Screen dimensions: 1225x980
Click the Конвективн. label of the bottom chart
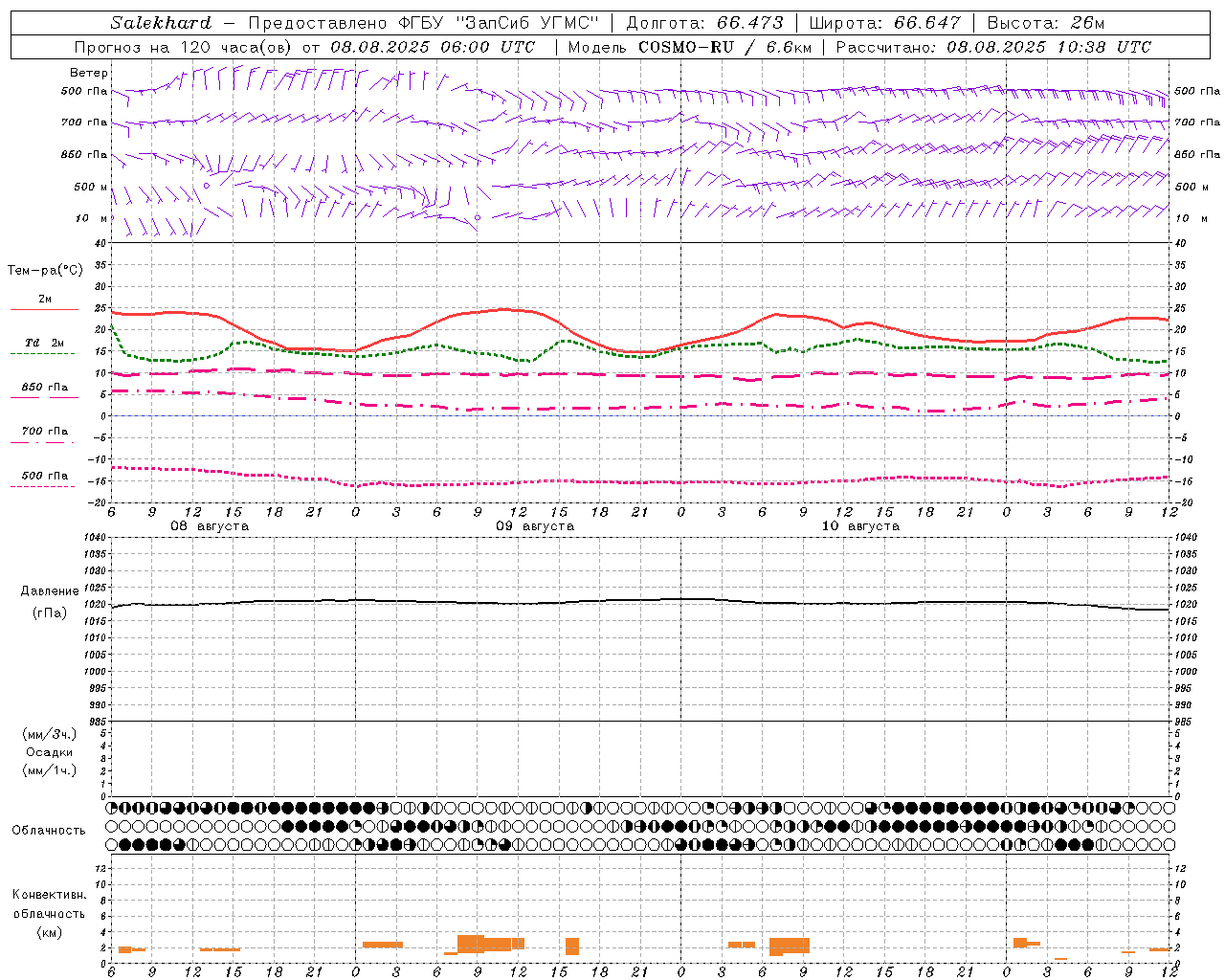(x=50, y=895)
